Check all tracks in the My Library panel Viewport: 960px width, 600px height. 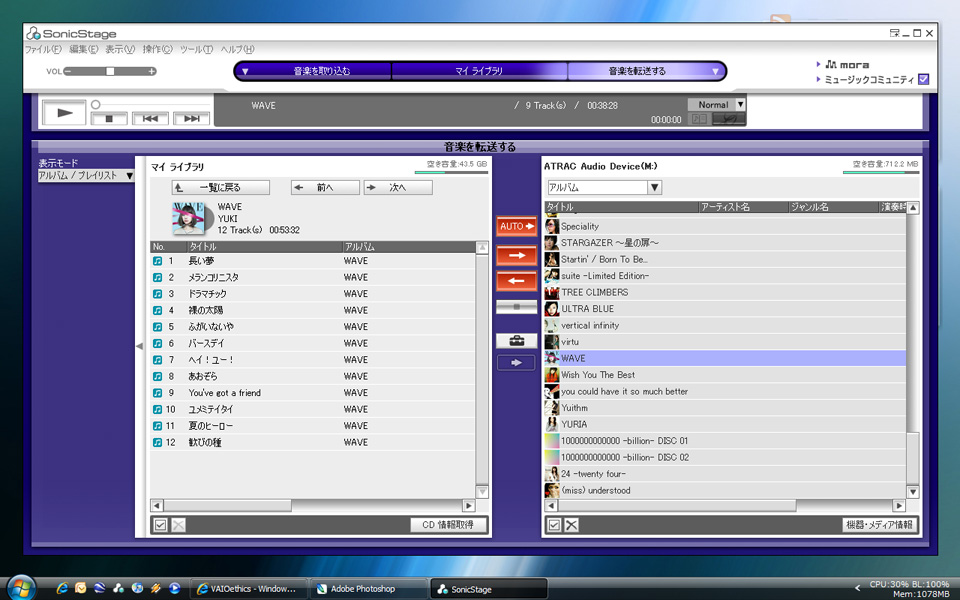click(160, 525)
